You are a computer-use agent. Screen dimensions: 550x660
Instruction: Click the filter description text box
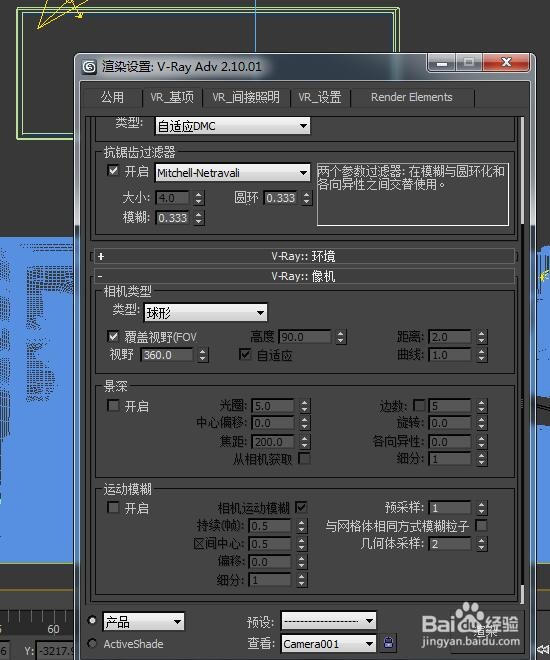pos(412,194)
